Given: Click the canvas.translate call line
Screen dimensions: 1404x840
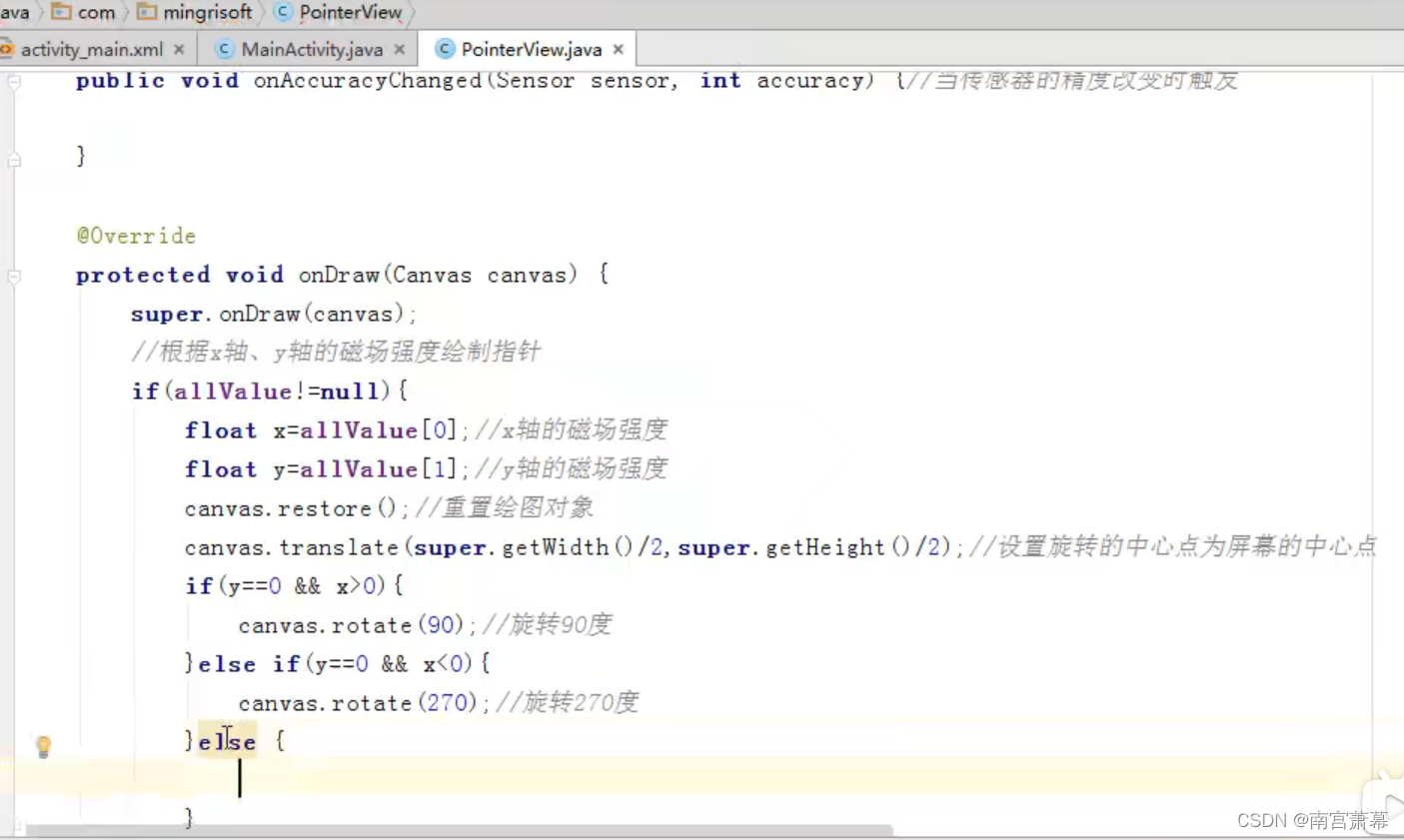Looking at the screenshot, I should coord(575,547).
